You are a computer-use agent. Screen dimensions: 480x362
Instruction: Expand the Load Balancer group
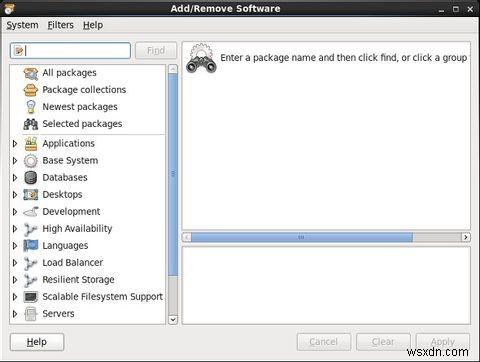[15, 263]
